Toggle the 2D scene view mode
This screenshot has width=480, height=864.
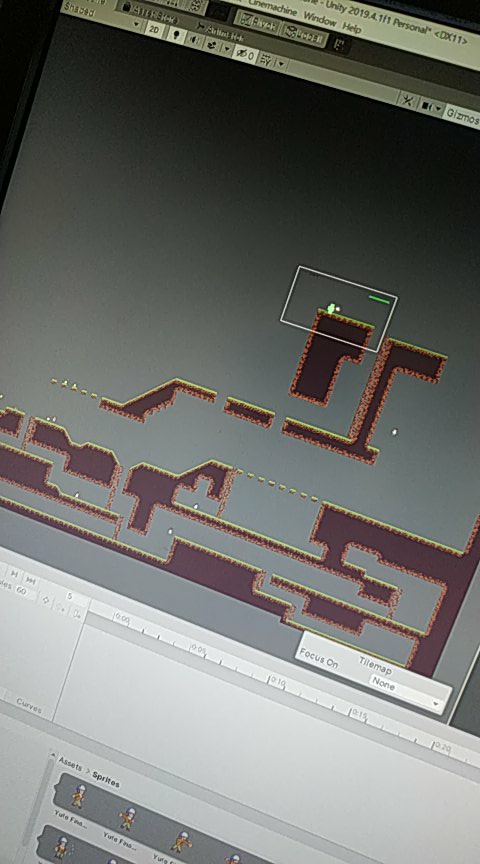(x=155, y=30)
